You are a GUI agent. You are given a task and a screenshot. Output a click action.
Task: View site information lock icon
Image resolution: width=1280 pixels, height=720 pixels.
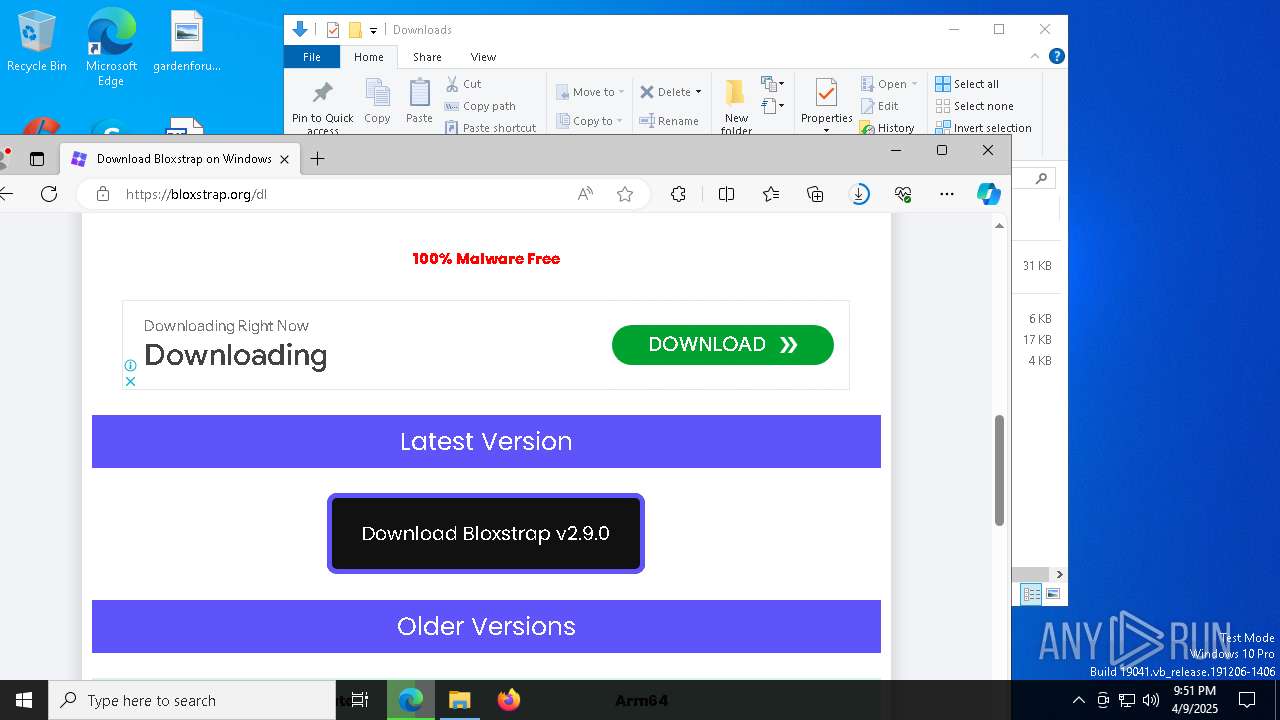click(102, 194)
